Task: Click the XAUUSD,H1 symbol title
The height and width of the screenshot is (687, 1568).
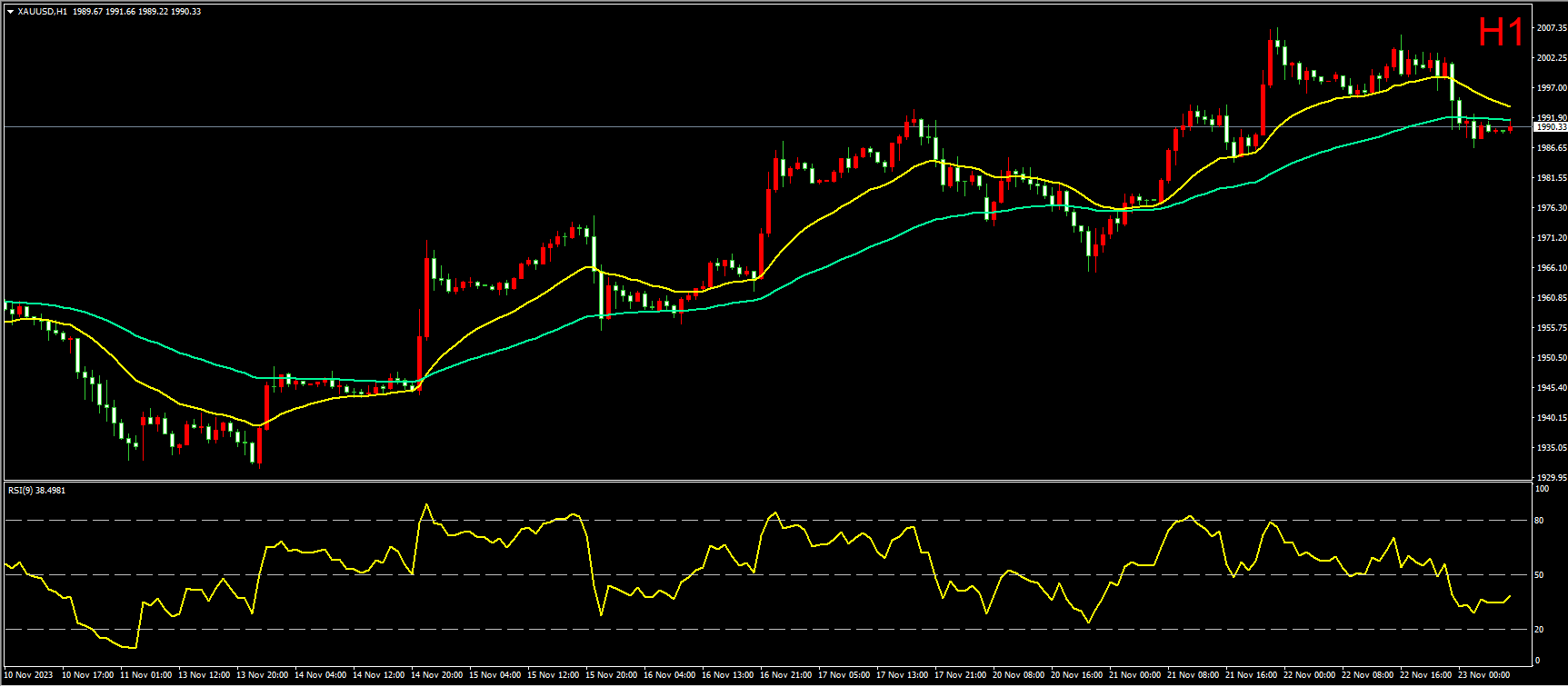Action: [x=42, y=12]
